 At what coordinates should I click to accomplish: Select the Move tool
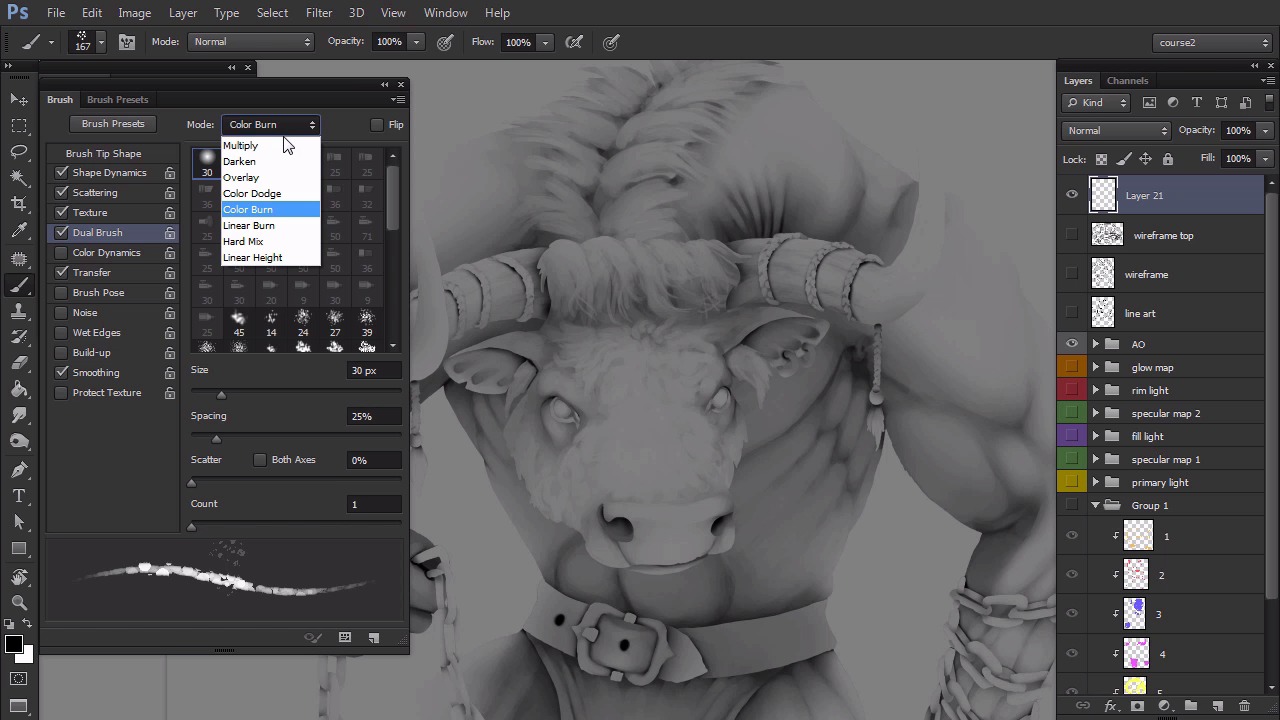click(x=19, y=99)
